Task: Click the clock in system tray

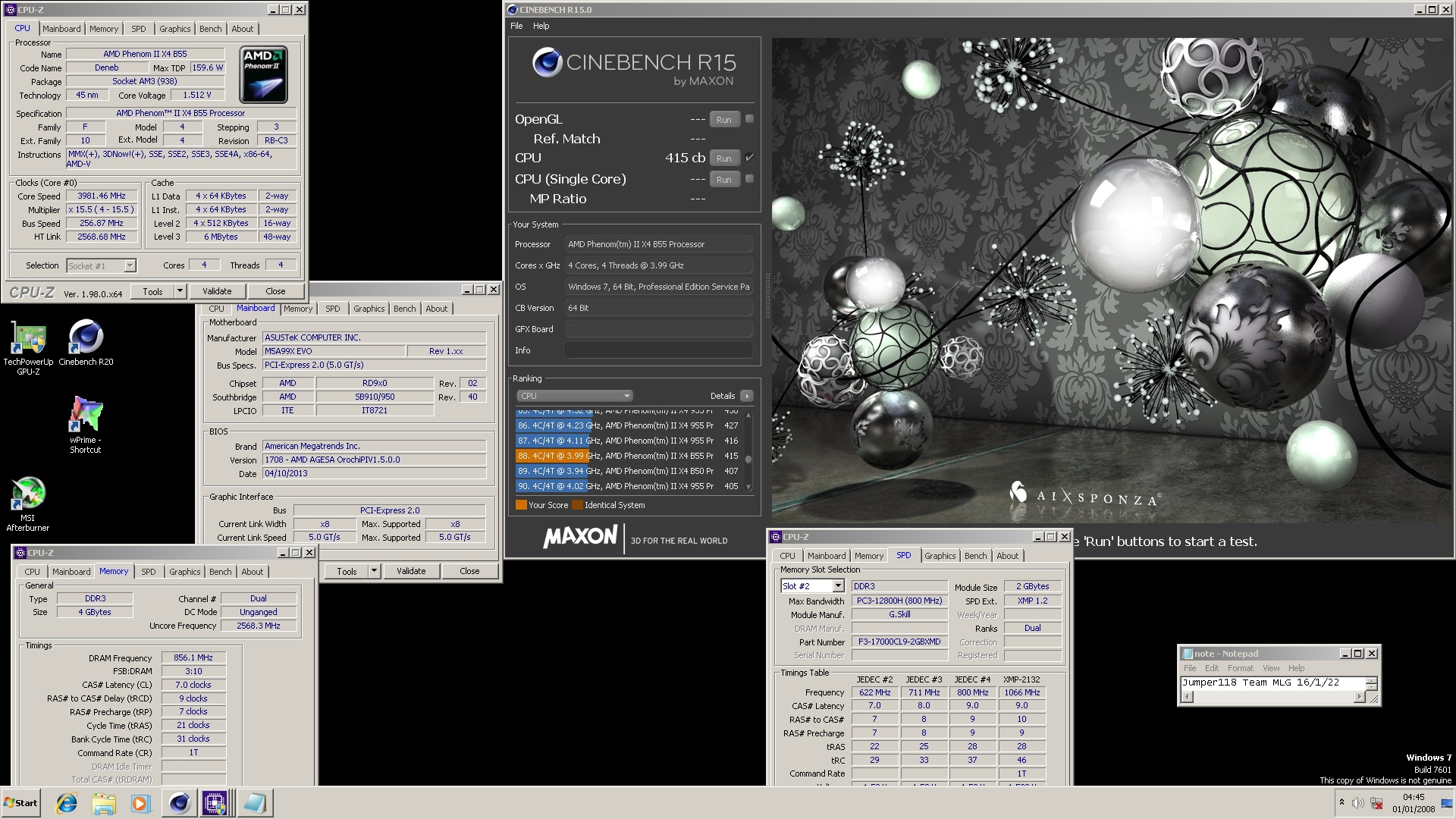Action: (1414, 803)
